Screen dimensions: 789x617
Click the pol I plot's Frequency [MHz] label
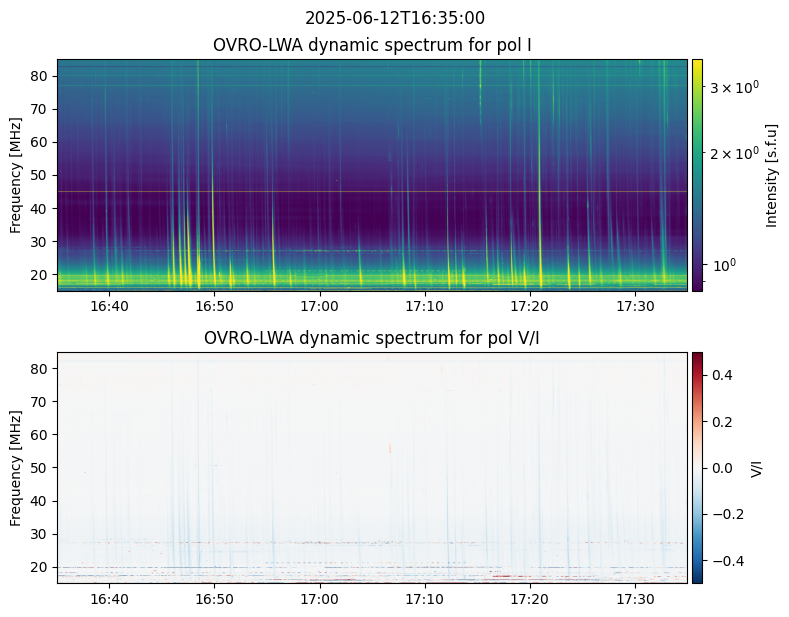pyautogui.click(x=16, y=175)
